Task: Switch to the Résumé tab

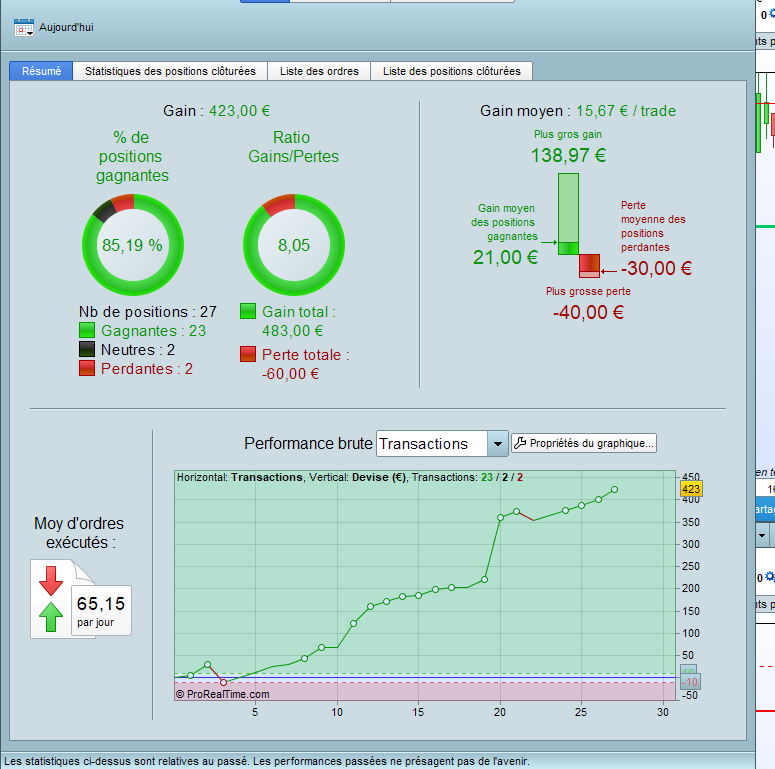Action: pyautogui.click(x=41, y=71)
